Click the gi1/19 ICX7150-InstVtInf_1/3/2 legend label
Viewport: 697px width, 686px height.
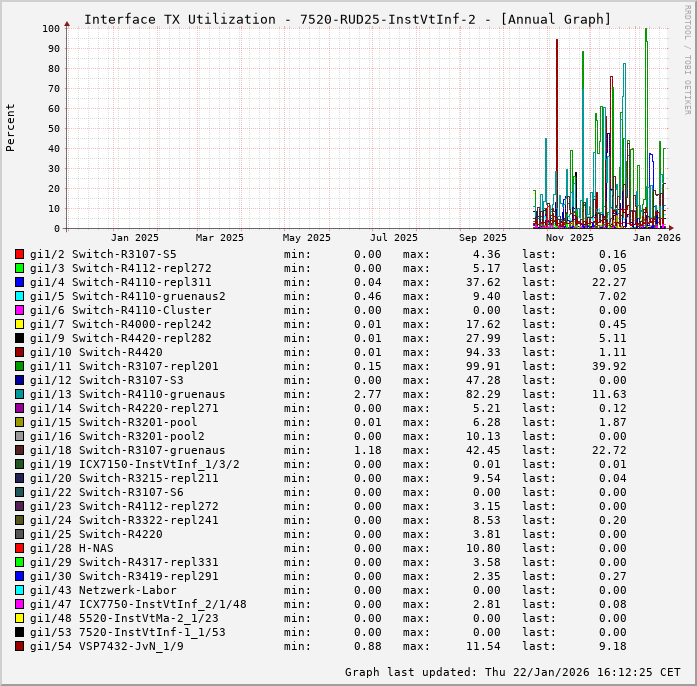pos(134,464)
